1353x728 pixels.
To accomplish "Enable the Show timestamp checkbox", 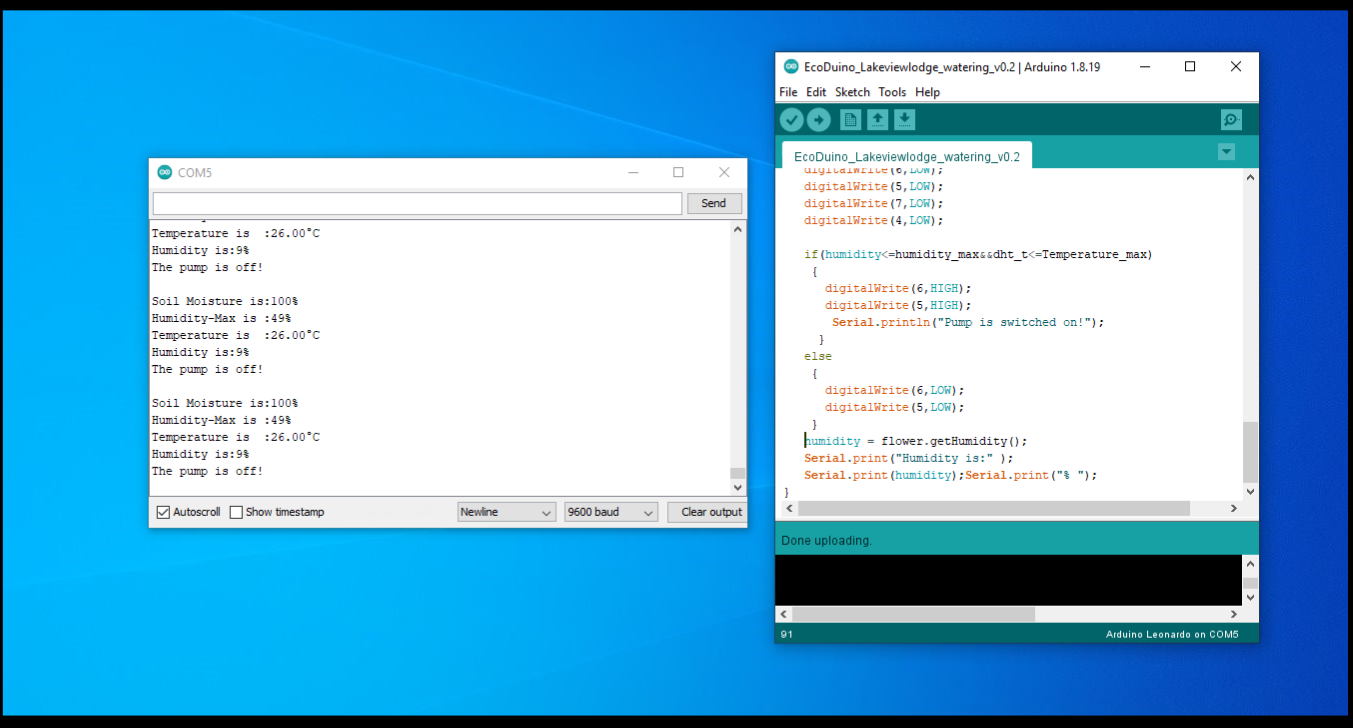I will tap(236, 512).
